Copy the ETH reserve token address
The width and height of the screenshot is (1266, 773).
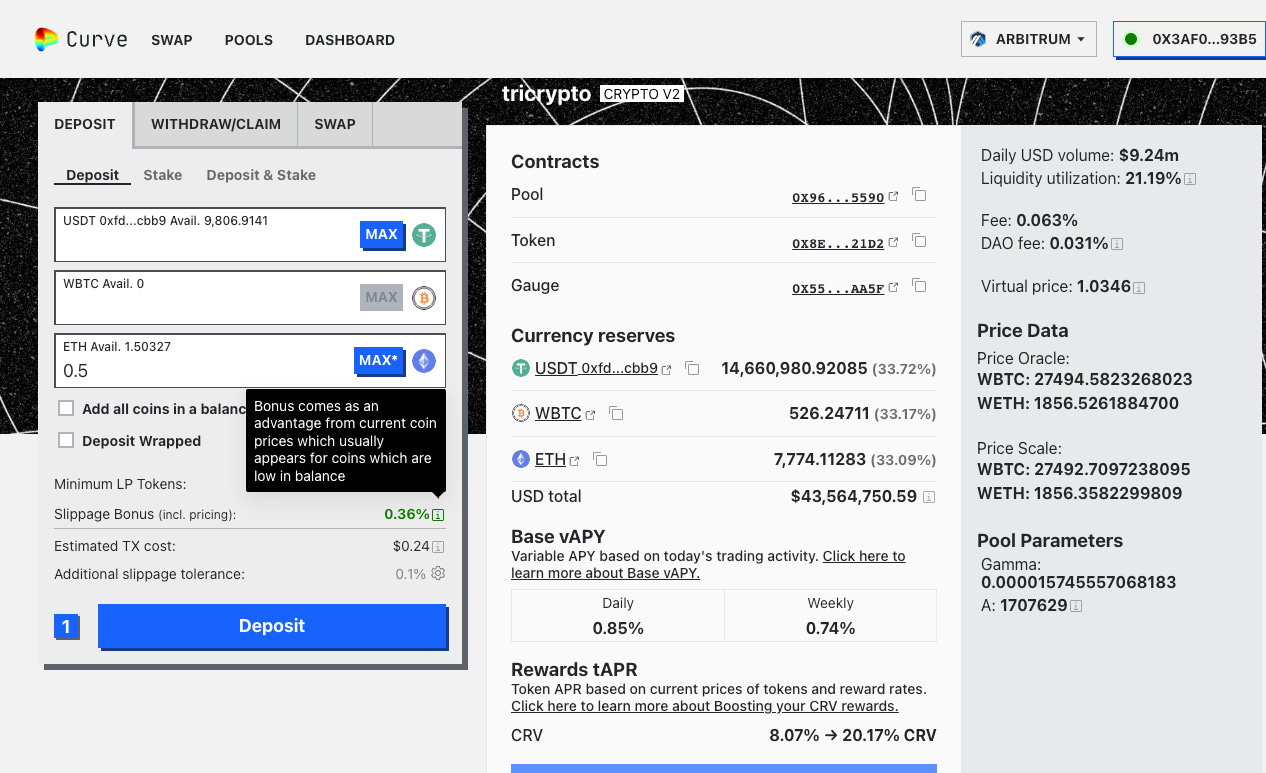600,459
